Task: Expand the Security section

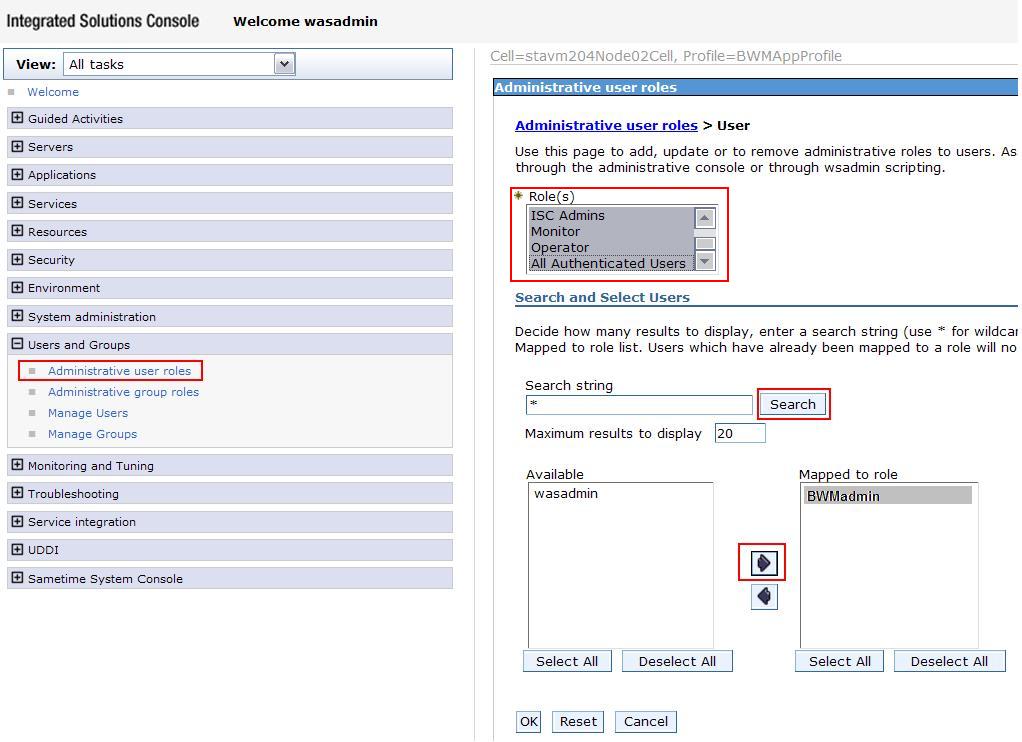Action: (x=18, y=259)
